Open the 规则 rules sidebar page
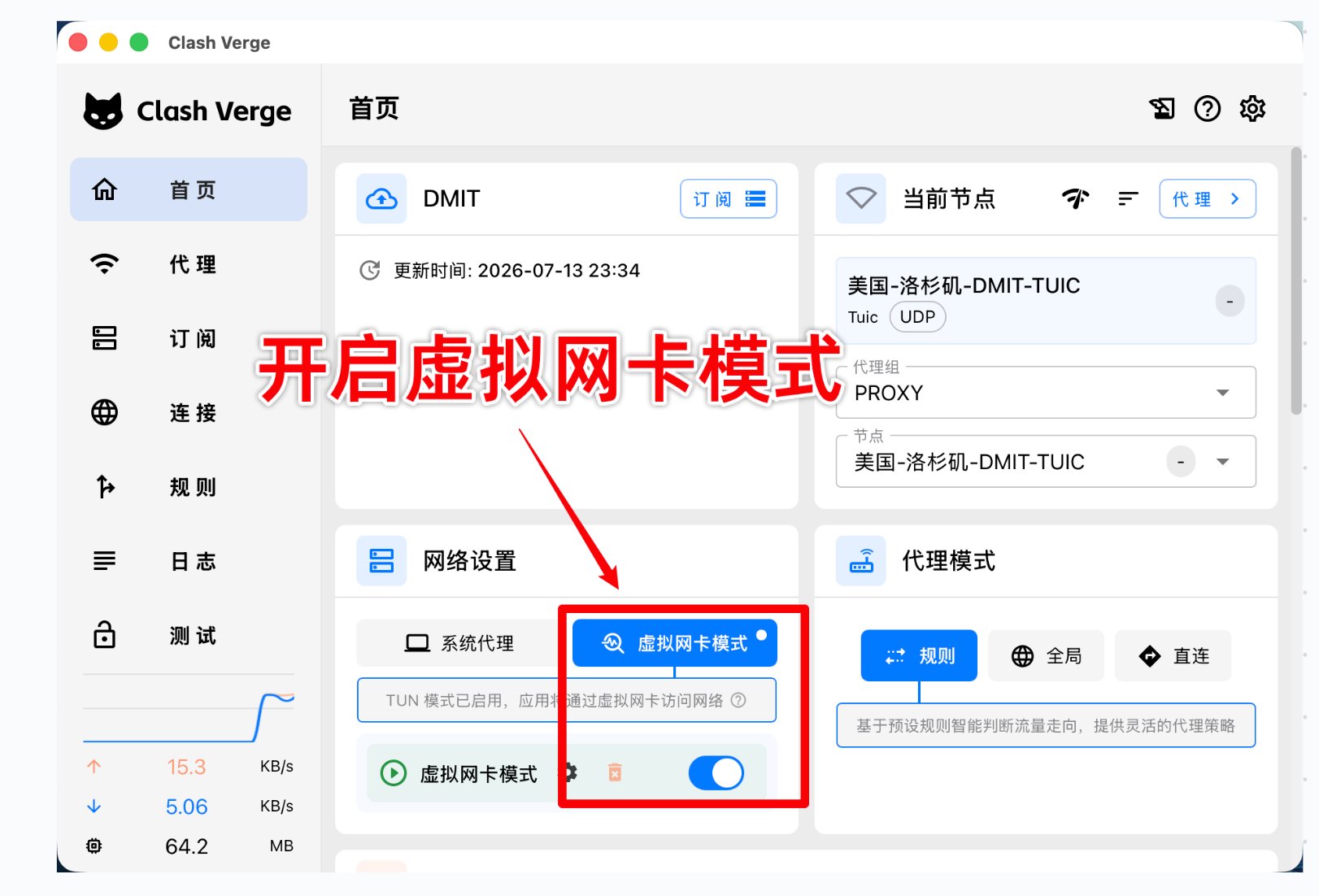This screenshot has width=1319, height=896. pyautogui.click(x=188, y=487)
